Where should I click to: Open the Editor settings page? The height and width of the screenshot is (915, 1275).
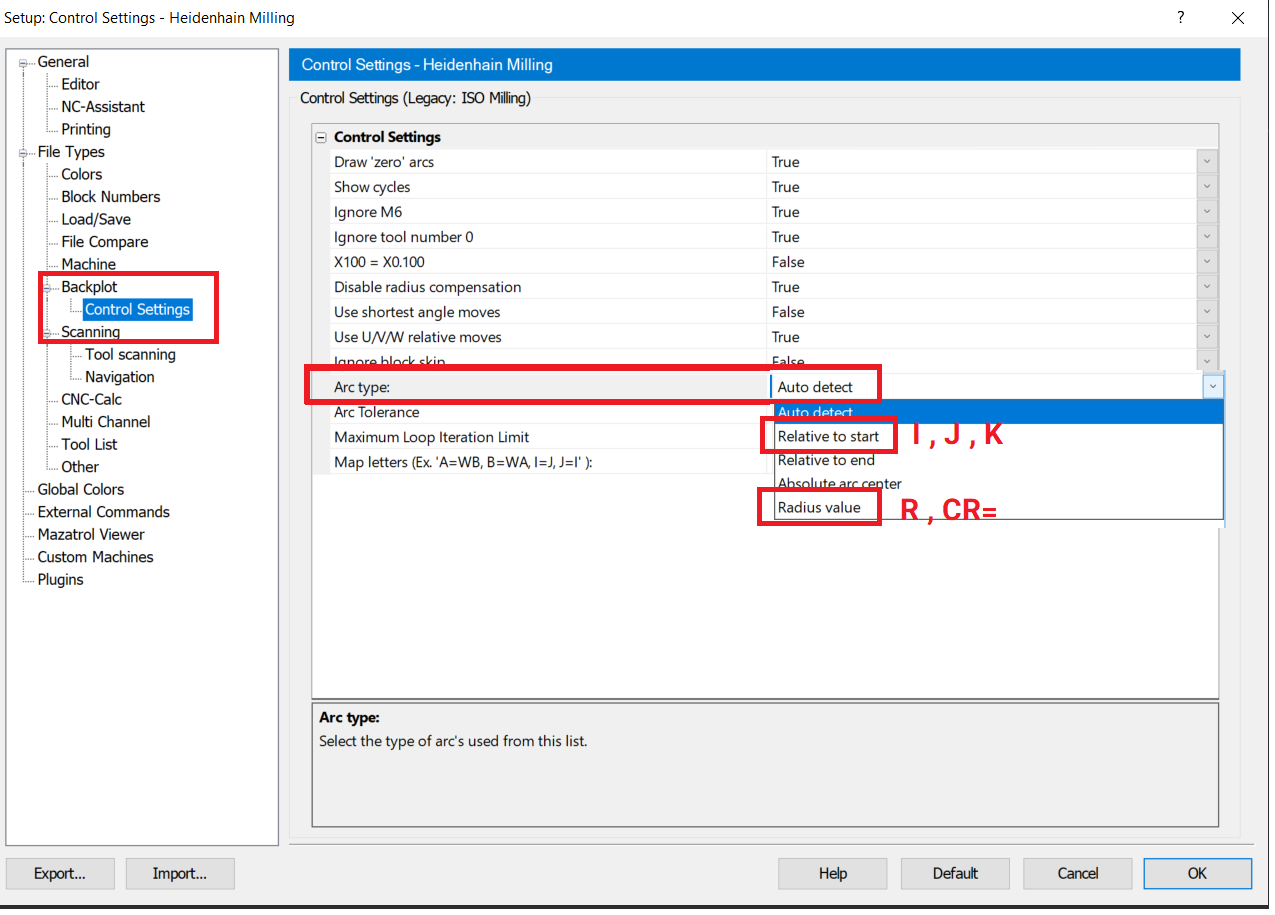pyautogui.click(x=80, y=85)
